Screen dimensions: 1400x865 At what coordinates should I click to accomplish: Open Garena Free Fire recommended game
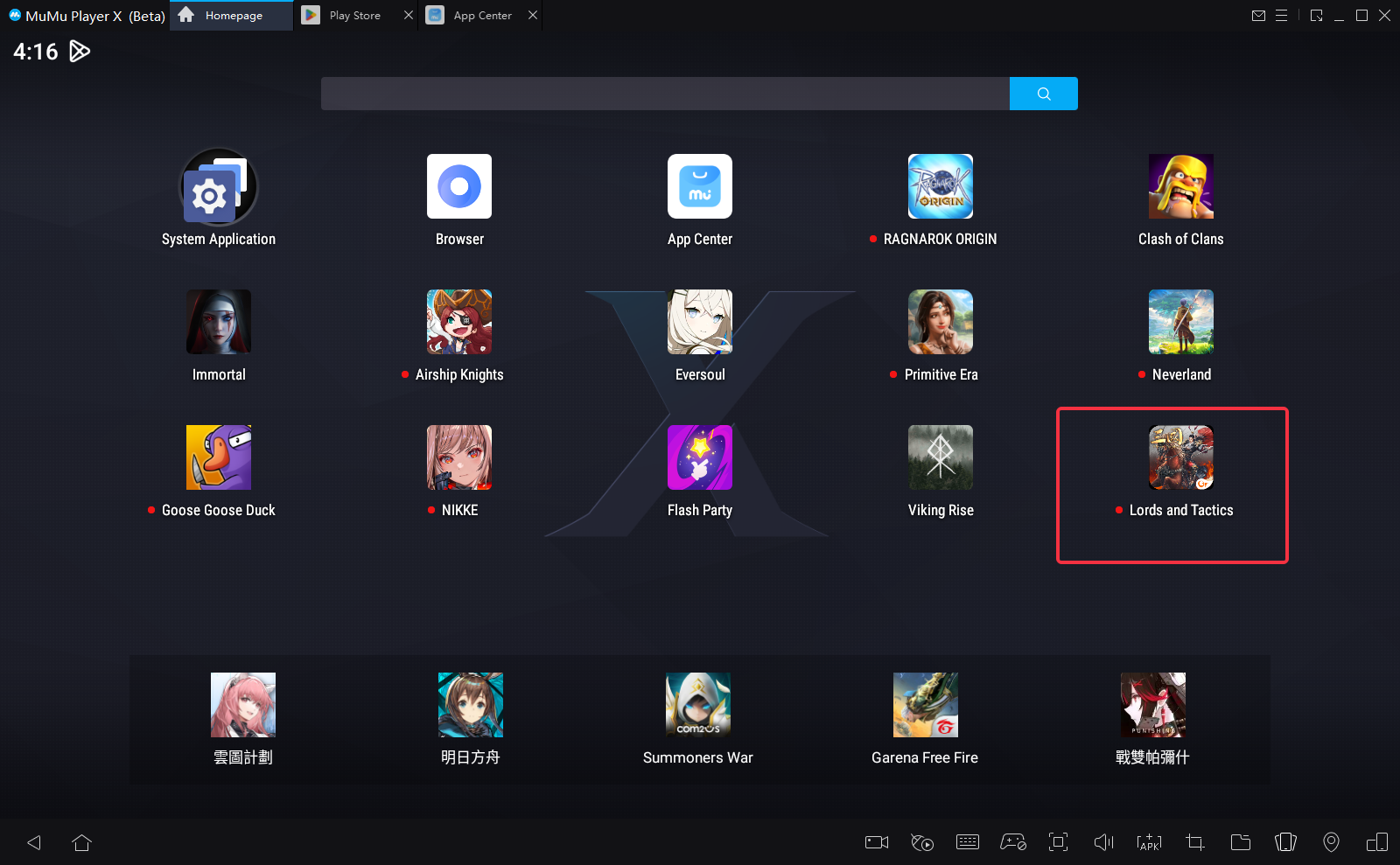(926, 705)
